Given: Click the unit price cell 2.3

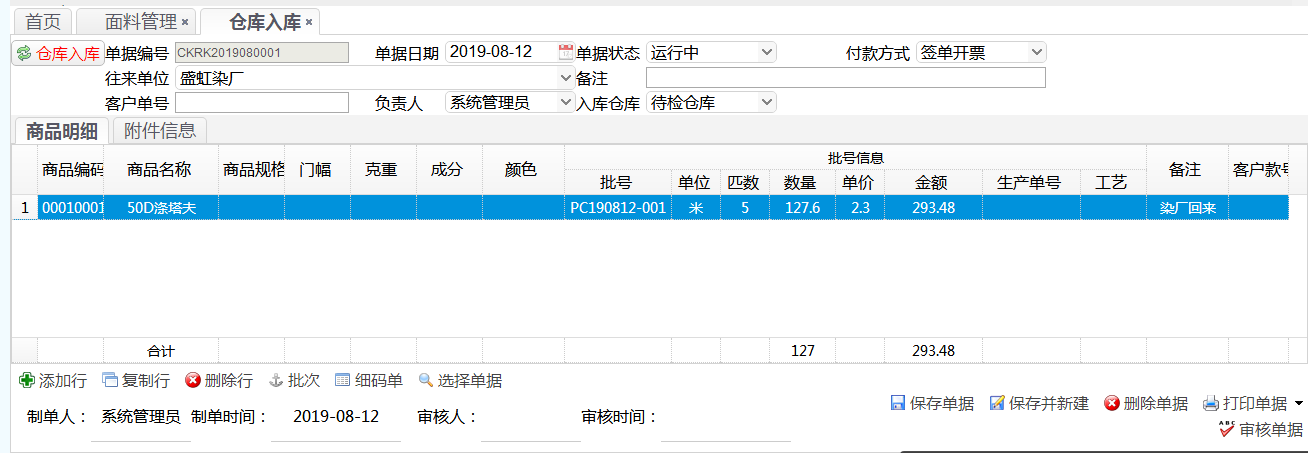Looking at the screenshot, I should (859, 208).
